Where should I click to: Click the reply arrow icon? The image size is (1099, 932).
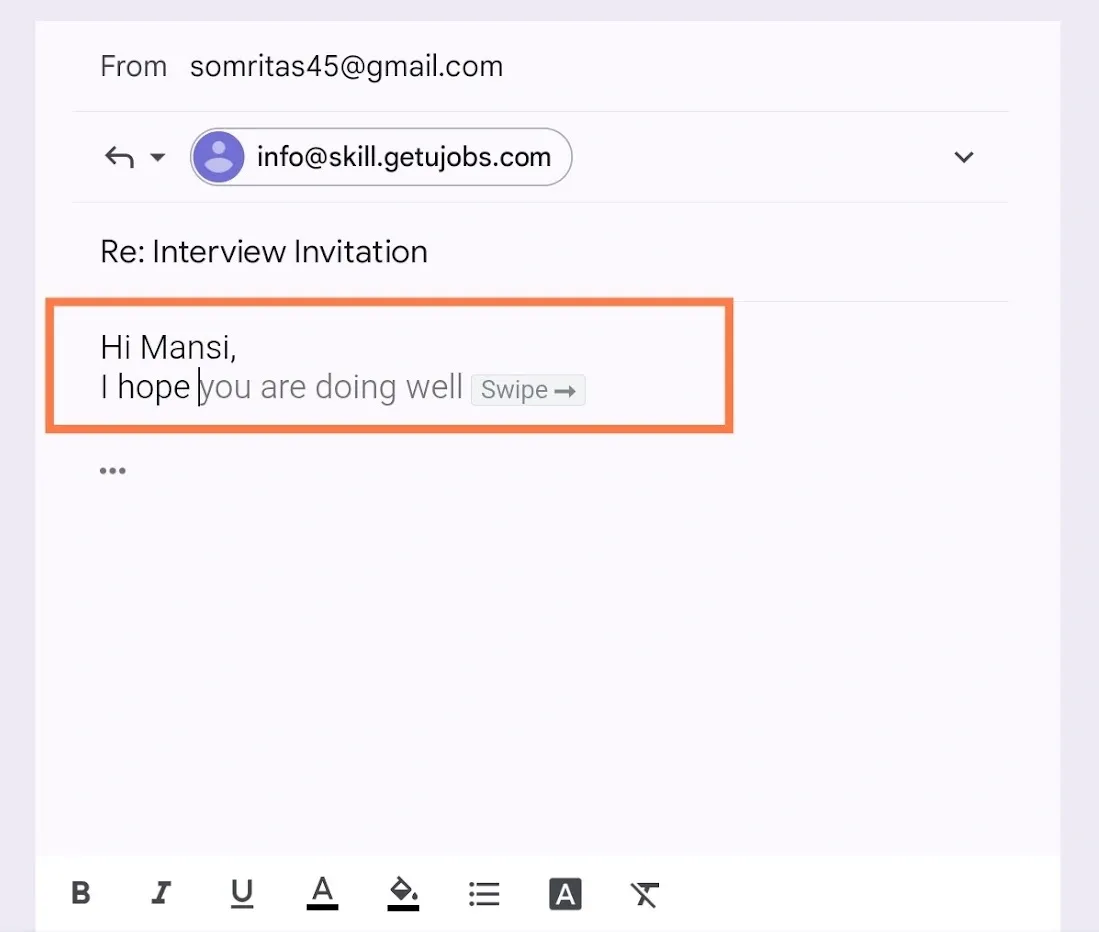pyautogui.click(x=119, y=157)
